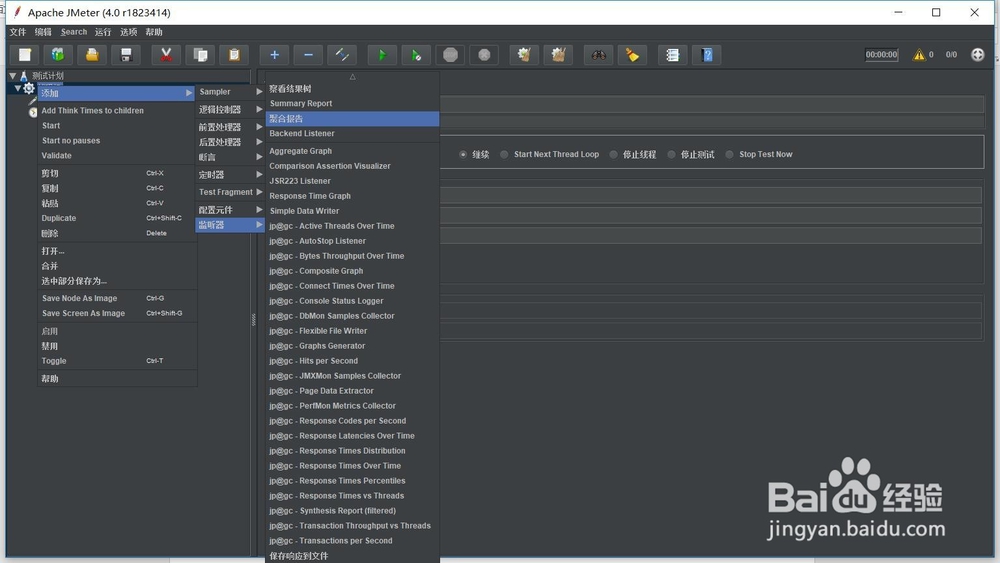Open the 文件 menu
Screen dimensions: 1000x563
click(x=18, y=32)
